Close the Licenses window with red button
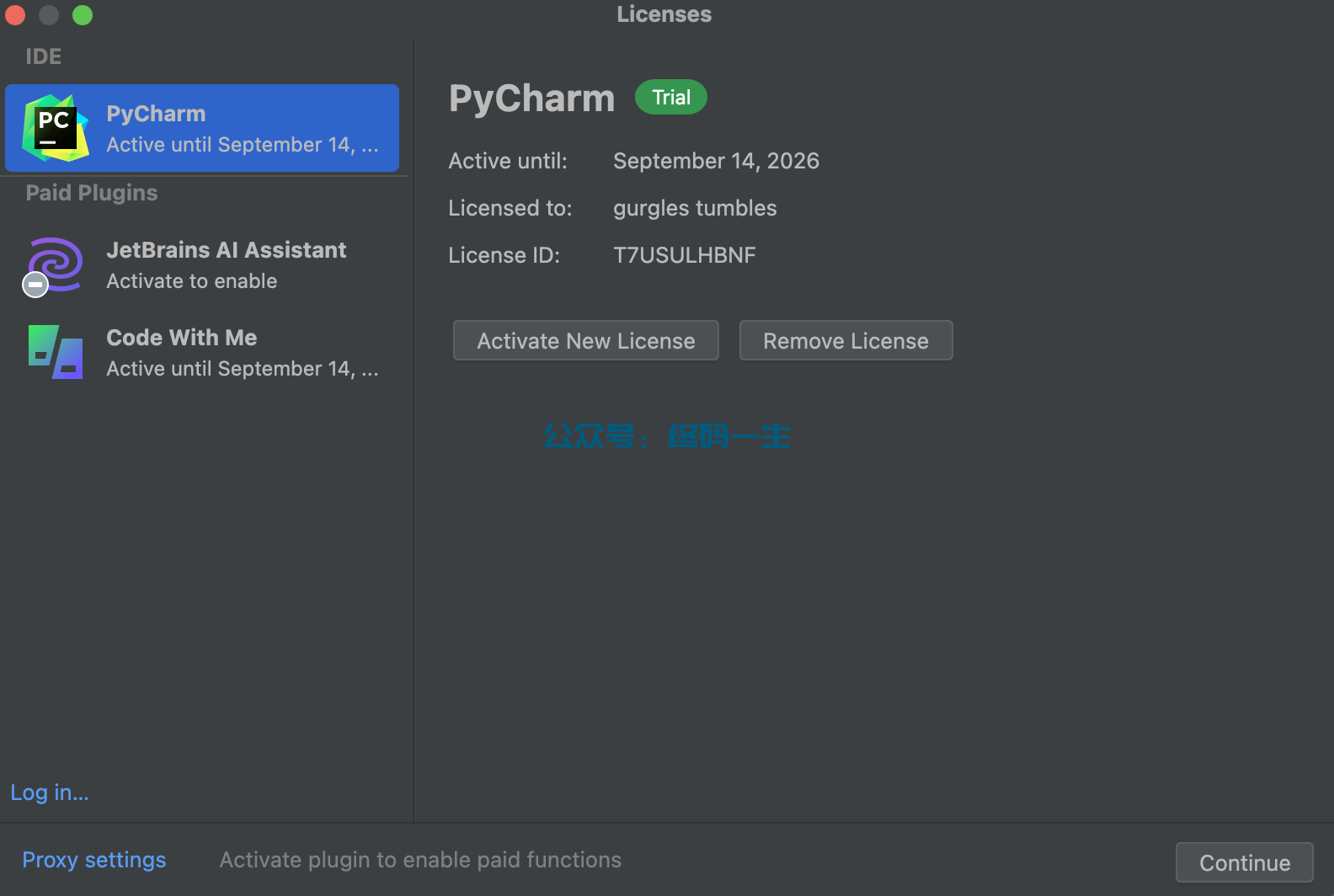The height and width of the screenshot is (896, 1334). [15, 14]
